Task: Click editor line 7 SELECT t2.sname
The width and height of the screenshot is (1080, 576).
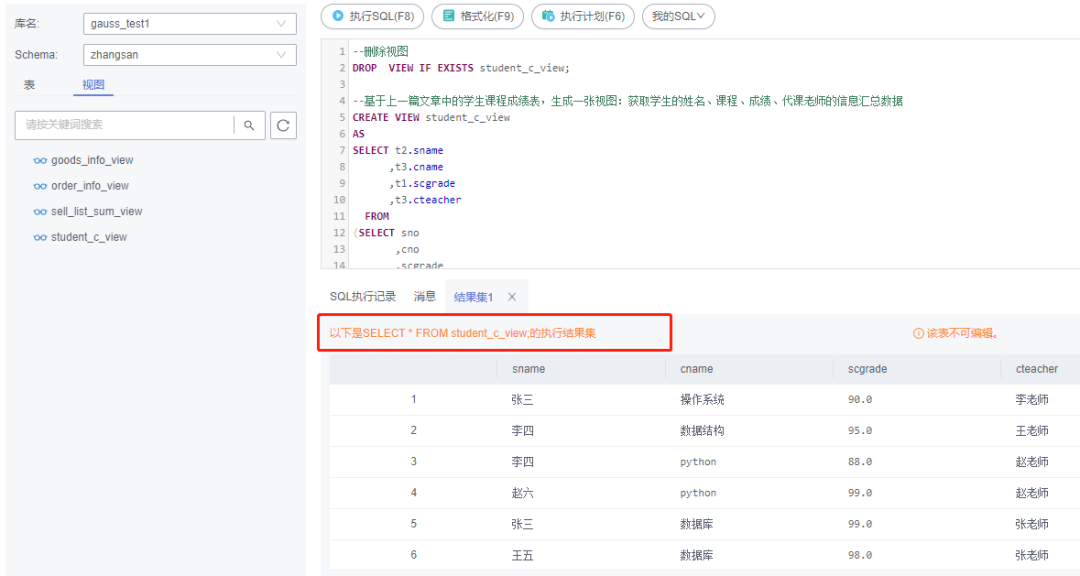Action: [x=397, y=150]
